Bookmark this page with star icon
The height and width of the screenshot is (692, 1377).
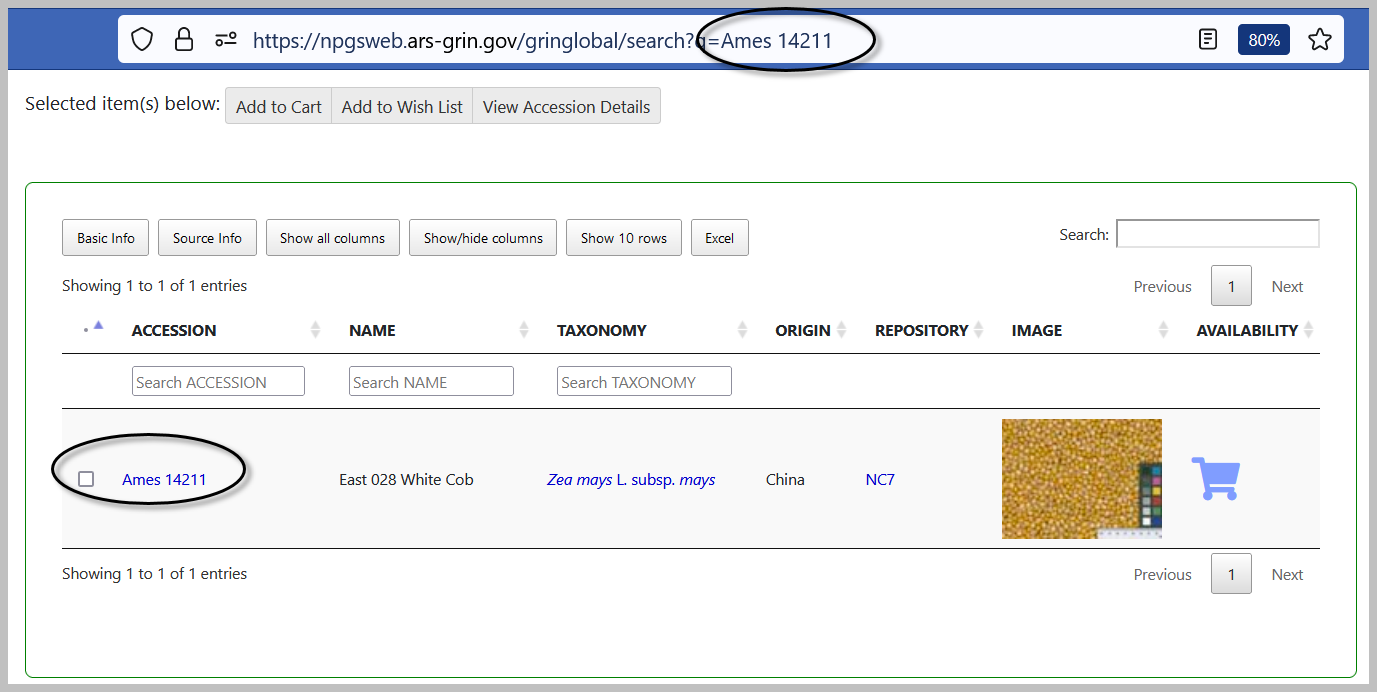click(1320, 40)
